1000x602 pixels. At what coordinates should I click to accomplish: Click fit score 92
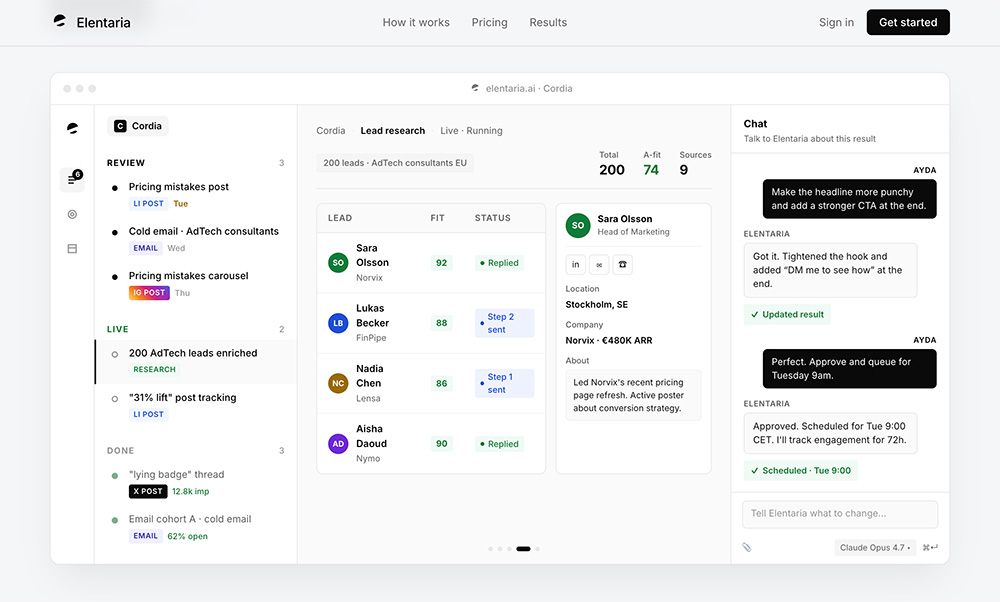click(441, 263)
